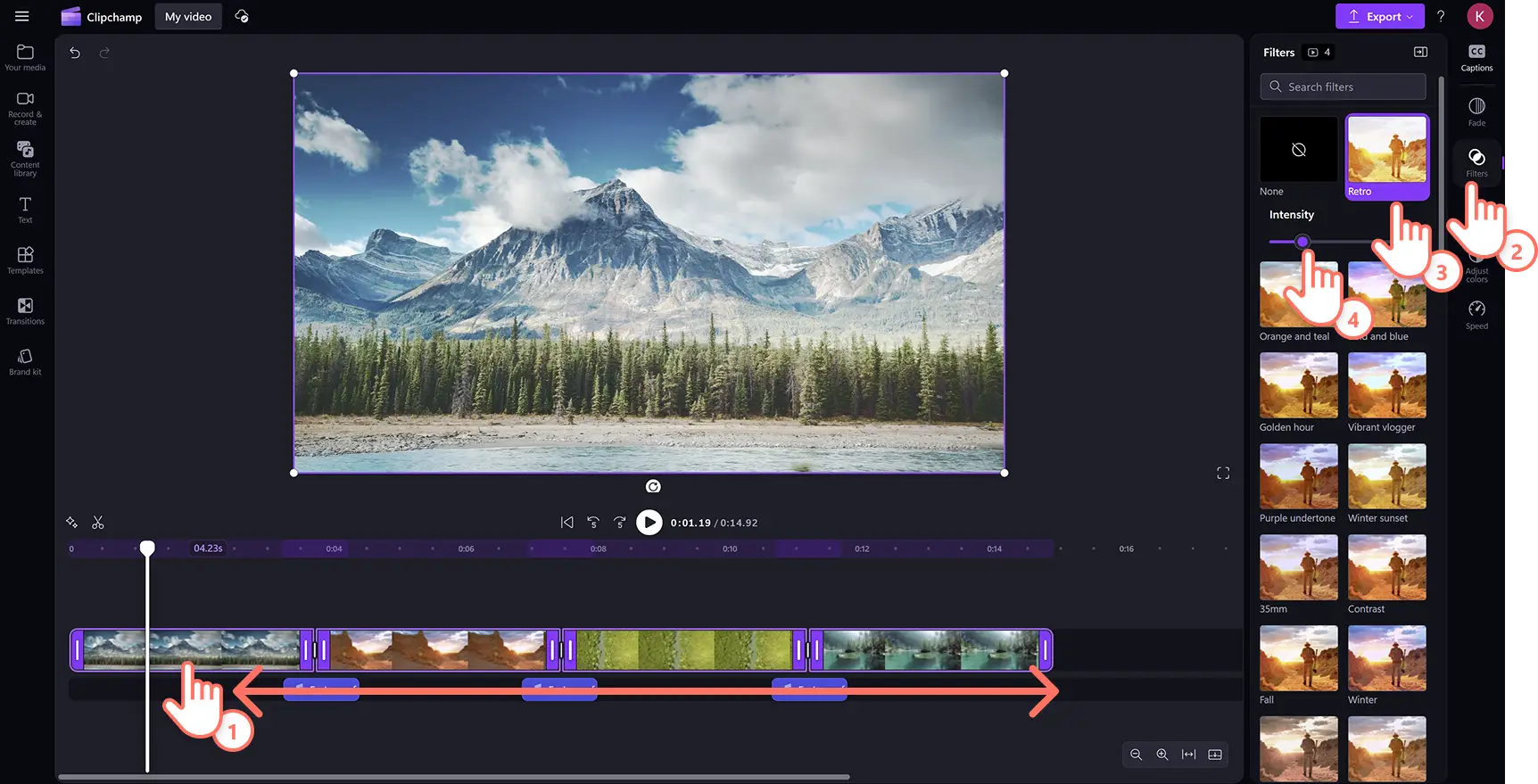Click the Export button
The image size is (1538, 784).
tap(1379, 16)
